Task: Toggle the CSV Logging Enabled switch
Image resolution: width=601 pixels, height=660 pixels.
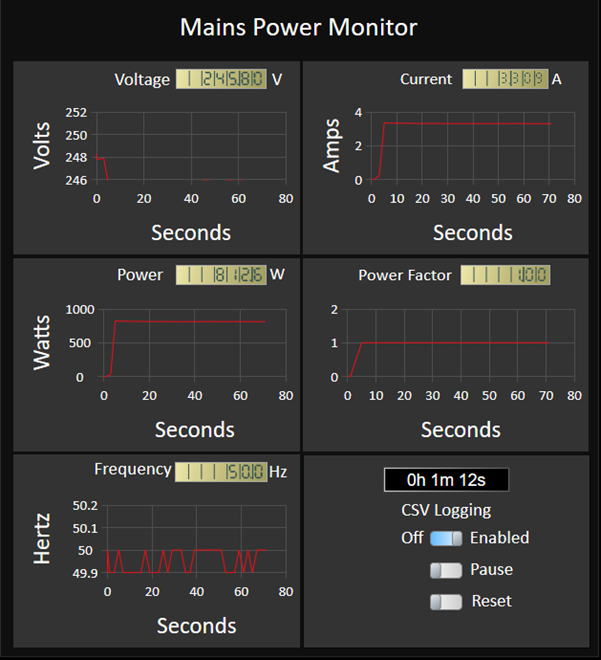Action: pyautogui.click(x=446, y=538)
